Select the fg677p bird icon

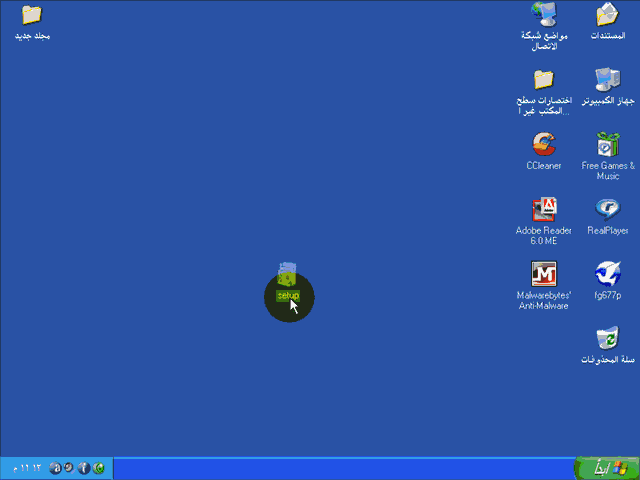607,274
